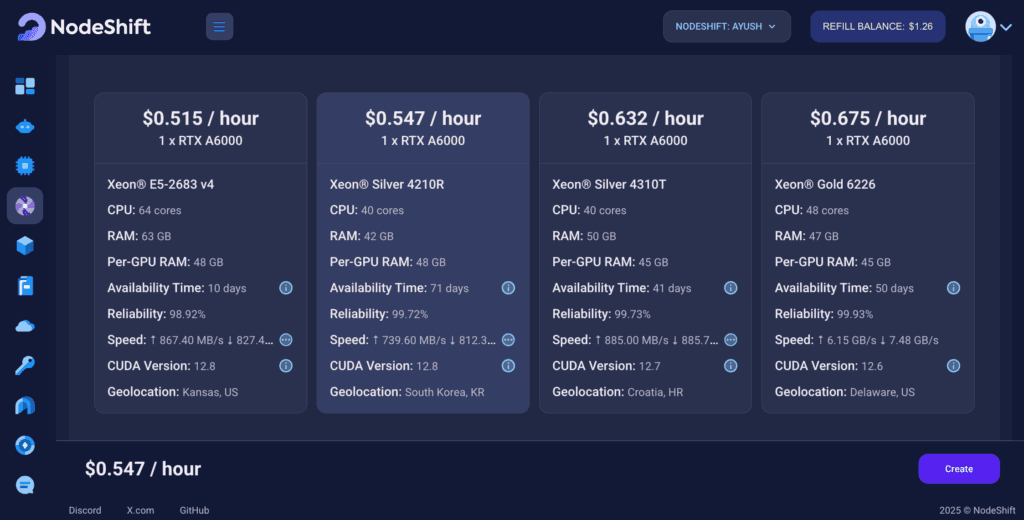The width and height of the screenshot is (1024, 520).
Task: Show Availability Time info for Delaware card
Action: click(x=953, y=288)
